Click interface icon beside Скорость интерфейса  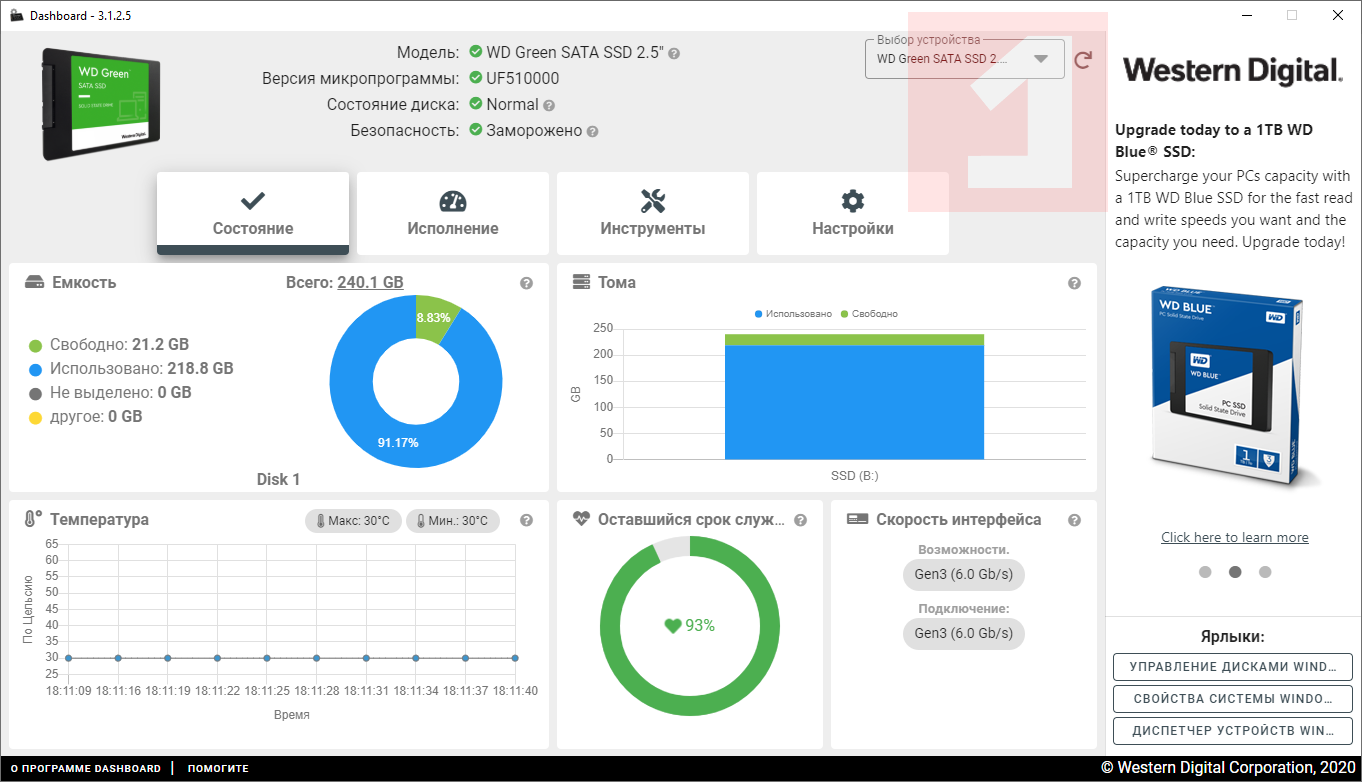tap(856, 519)
